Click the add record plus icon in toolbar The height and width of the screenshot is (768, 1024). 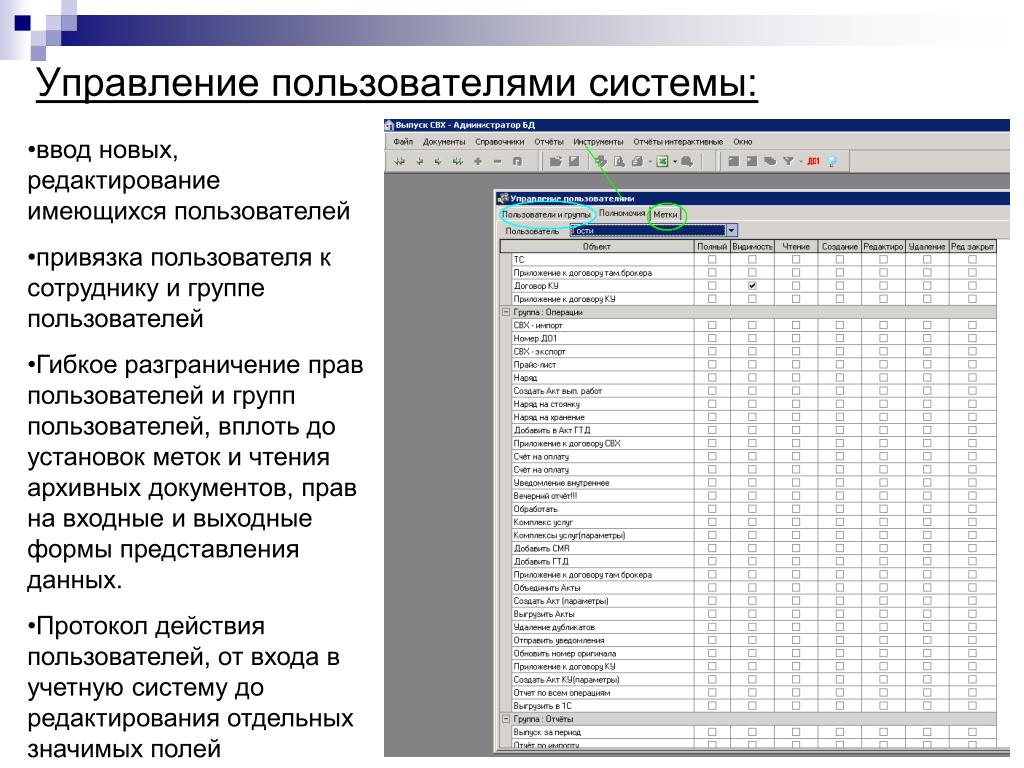coord(477,161)
